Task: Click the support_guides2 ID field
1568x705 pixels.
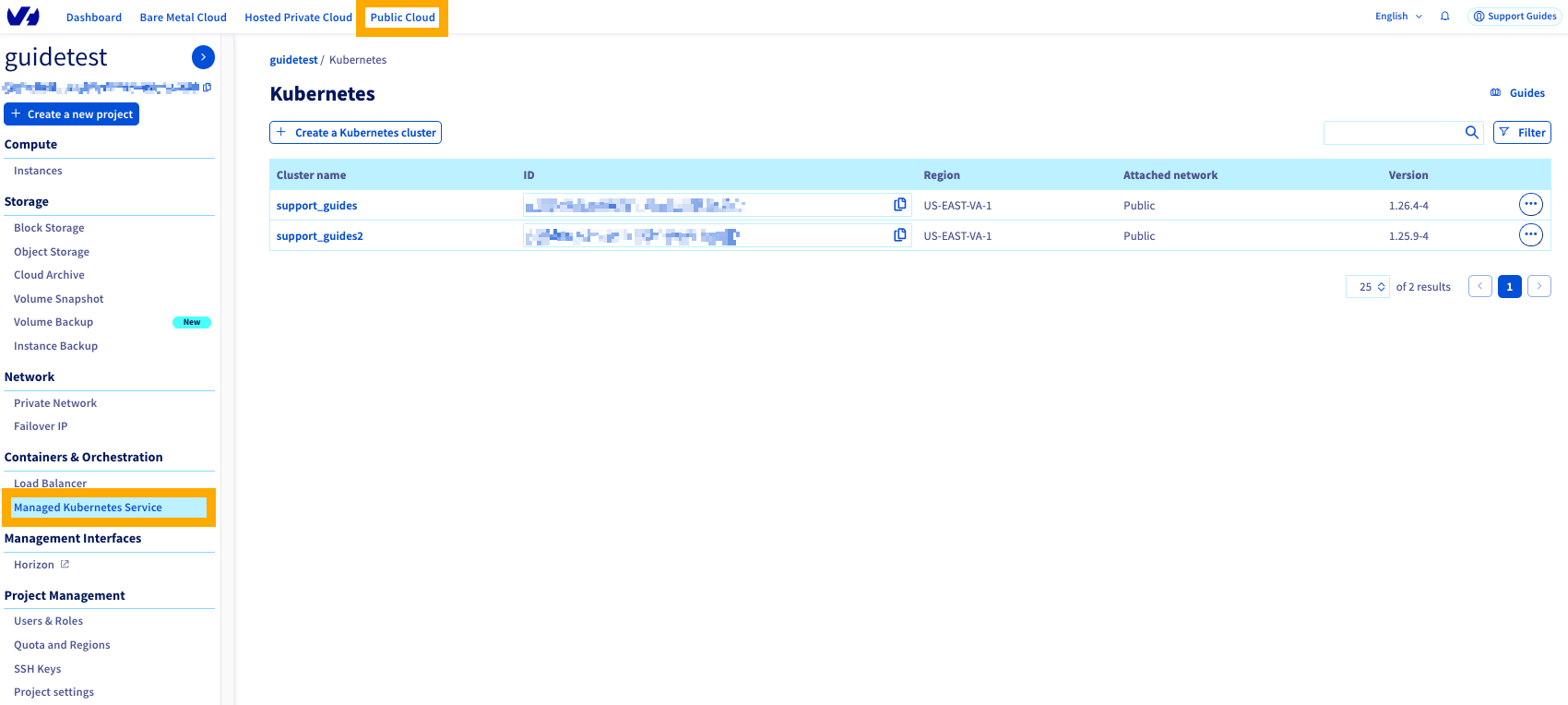Action: click(717, 235)
